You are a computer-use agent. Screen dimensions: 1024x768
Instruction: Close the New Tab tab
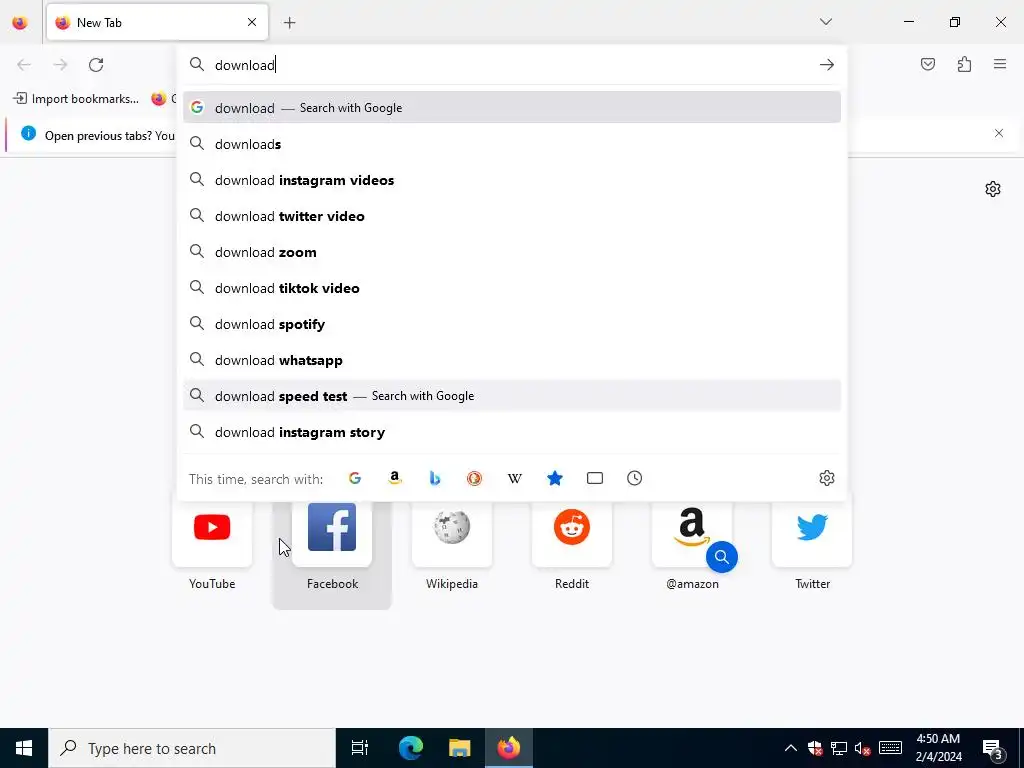point(252,23)
